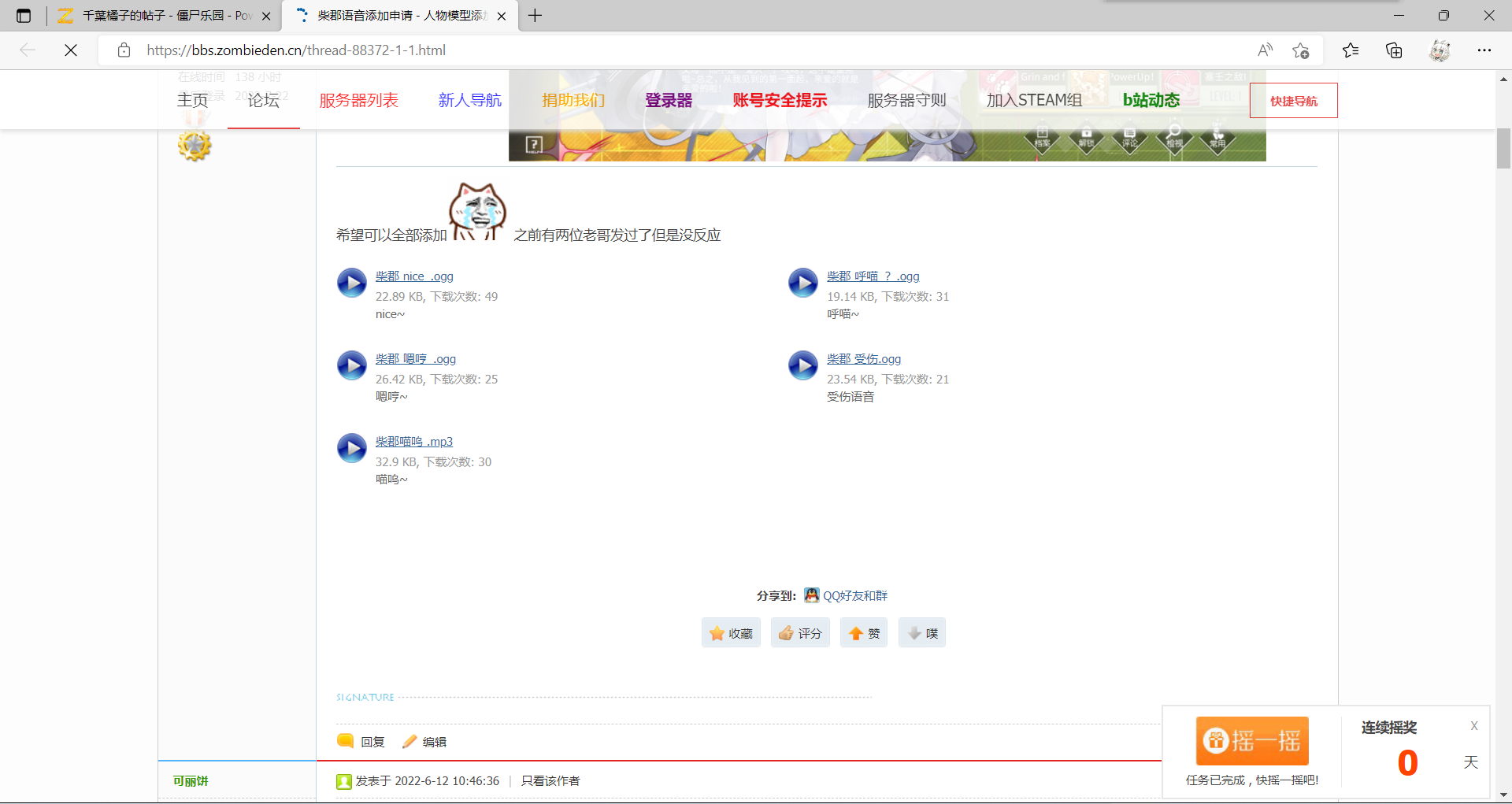Screen dimensions: 1512x804
Task: Switch to 千葉橘子的帖子 browser tab
Action: click(165, 16)
